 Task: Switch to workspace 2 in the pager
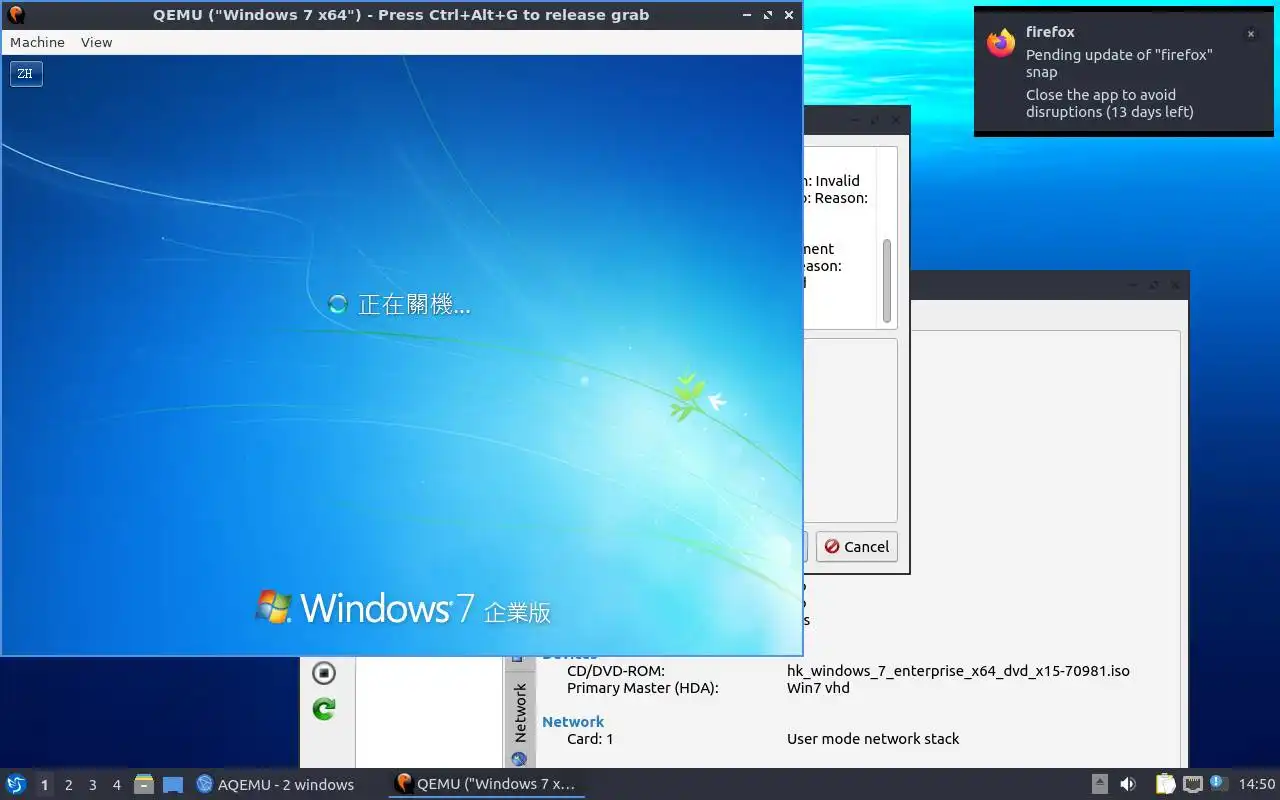[68, 785]
